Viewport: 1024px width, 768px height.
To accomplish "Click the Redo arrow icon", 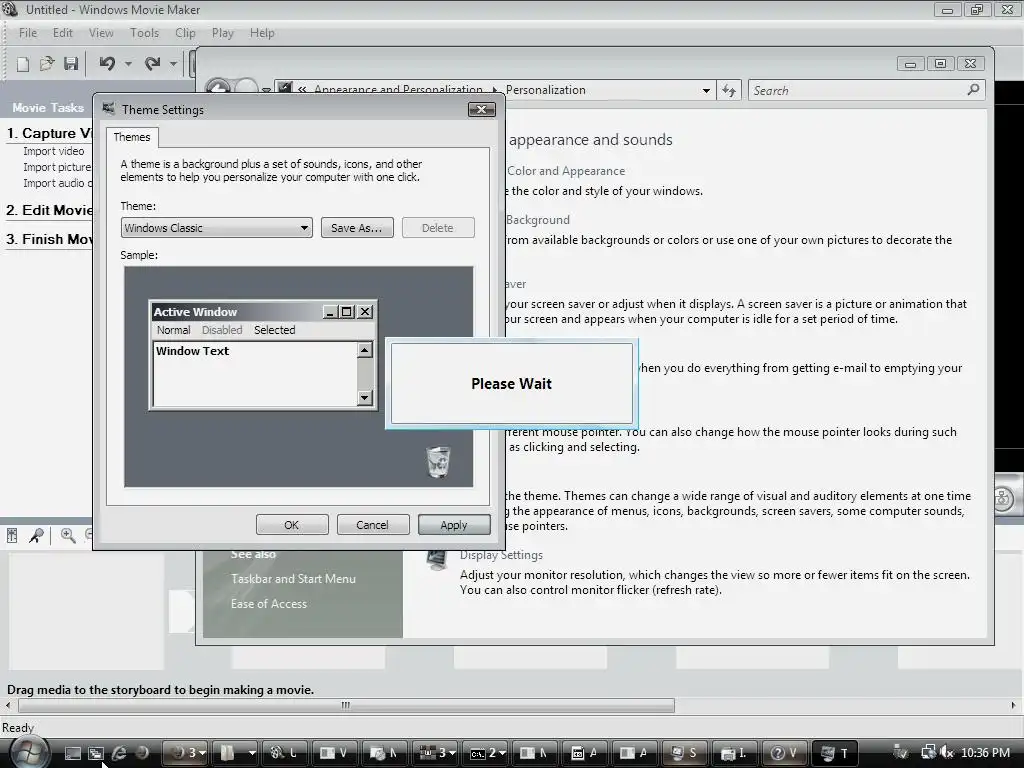I will 153,63.
